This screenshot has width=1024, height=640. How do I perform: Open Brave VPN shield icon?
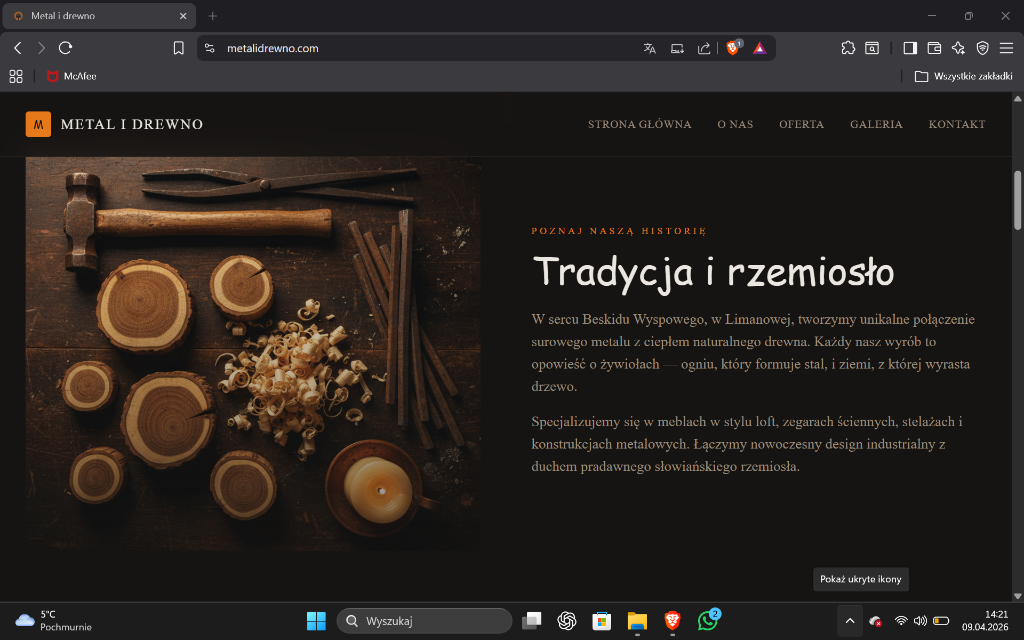coord(982,48)
